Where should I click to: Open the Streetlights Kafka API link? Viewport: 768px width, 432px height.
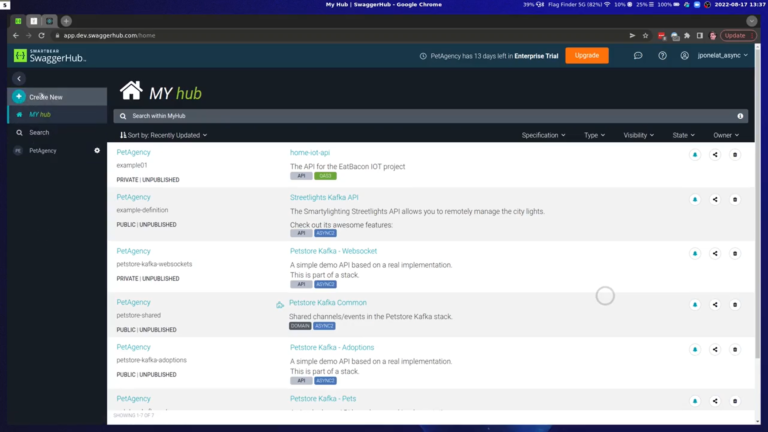[324, 197]
